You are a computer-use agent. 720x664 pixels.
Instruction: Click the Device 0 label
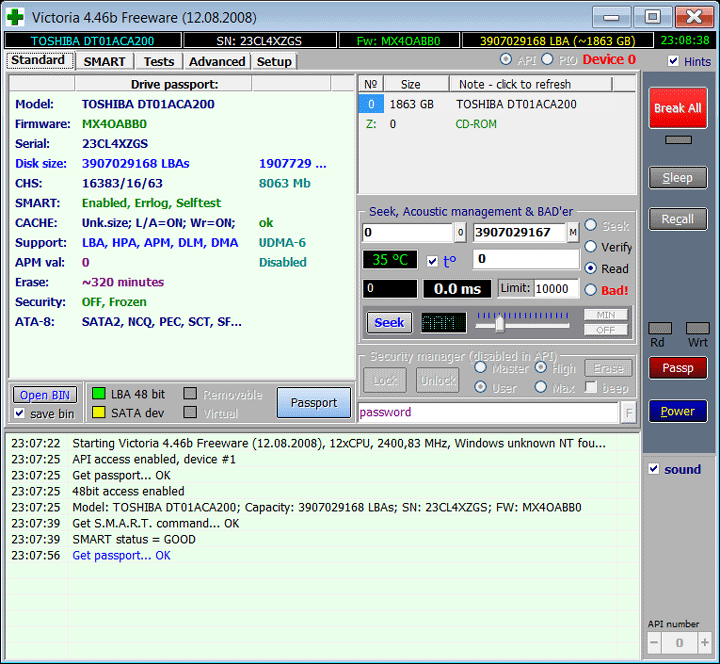point(609,59)
